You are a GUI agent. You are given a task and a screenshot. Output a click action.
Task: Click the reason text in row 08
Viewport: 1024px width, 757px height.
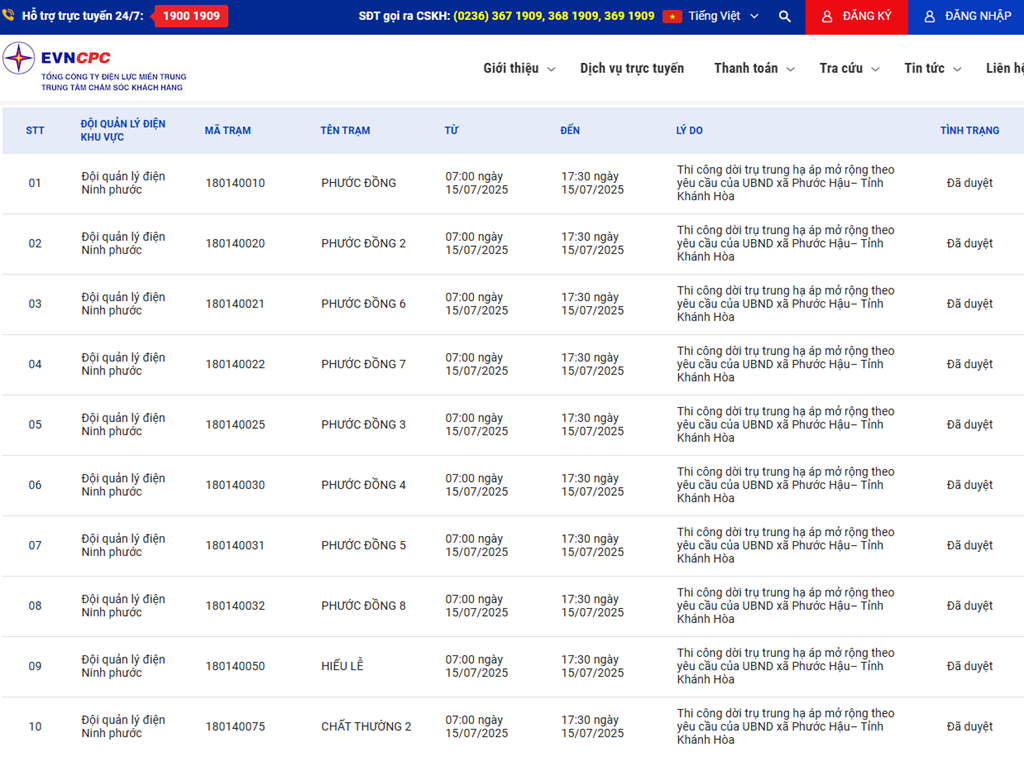tap(785, 606)
